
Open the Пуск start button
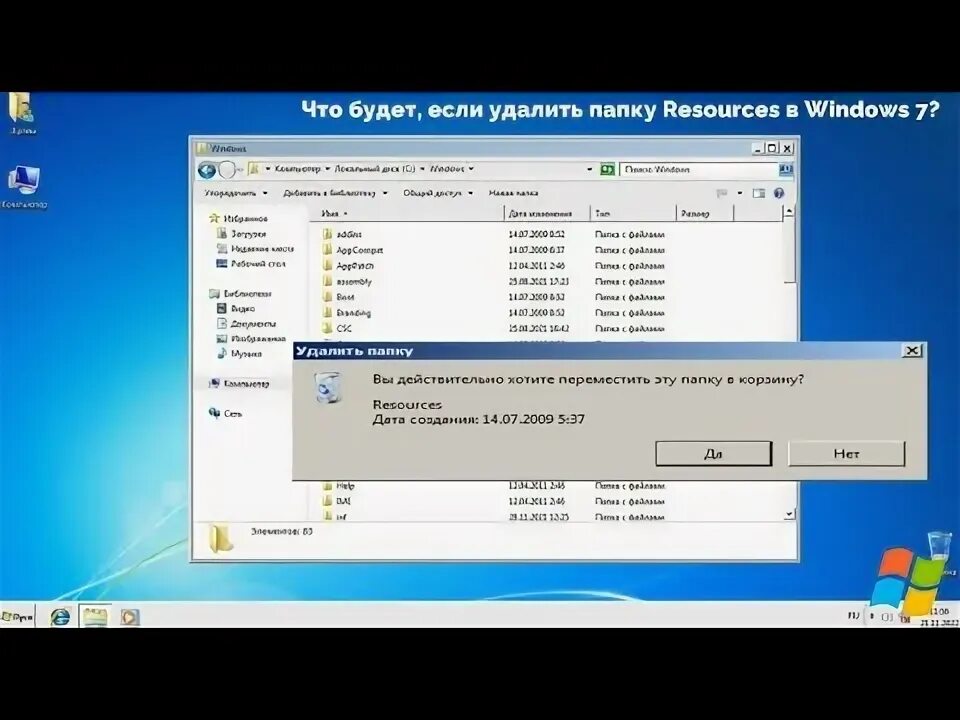[x=18, y=617]
